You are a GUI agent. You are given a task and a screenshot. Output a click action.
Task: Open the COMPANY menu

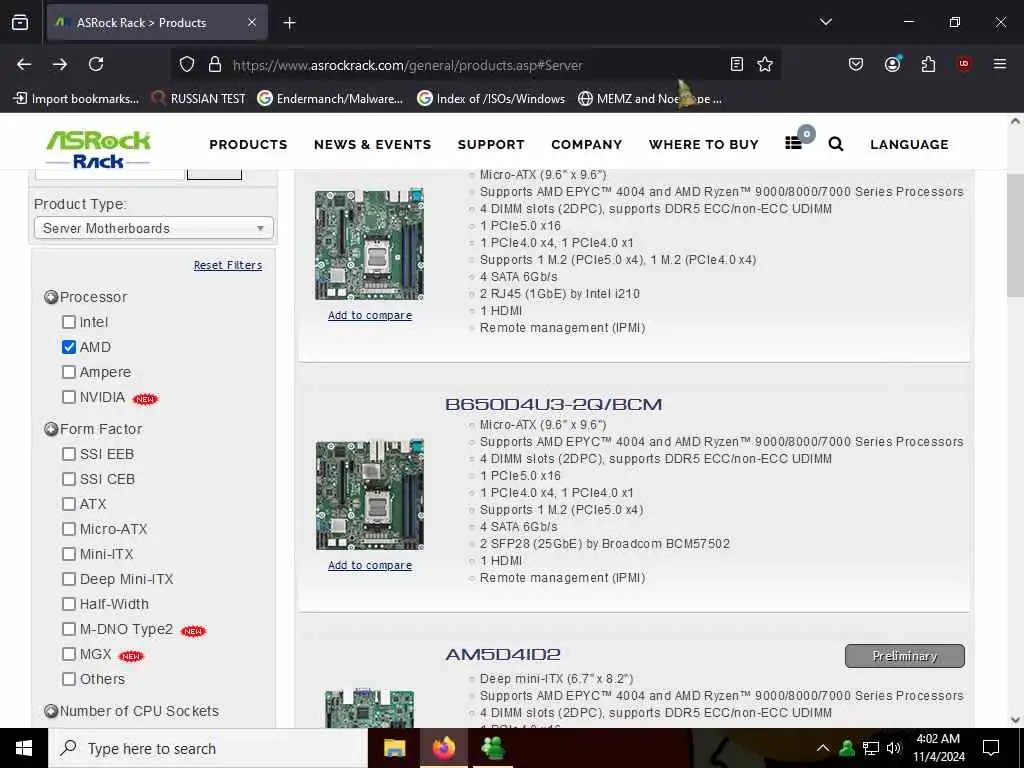(586, 144)
